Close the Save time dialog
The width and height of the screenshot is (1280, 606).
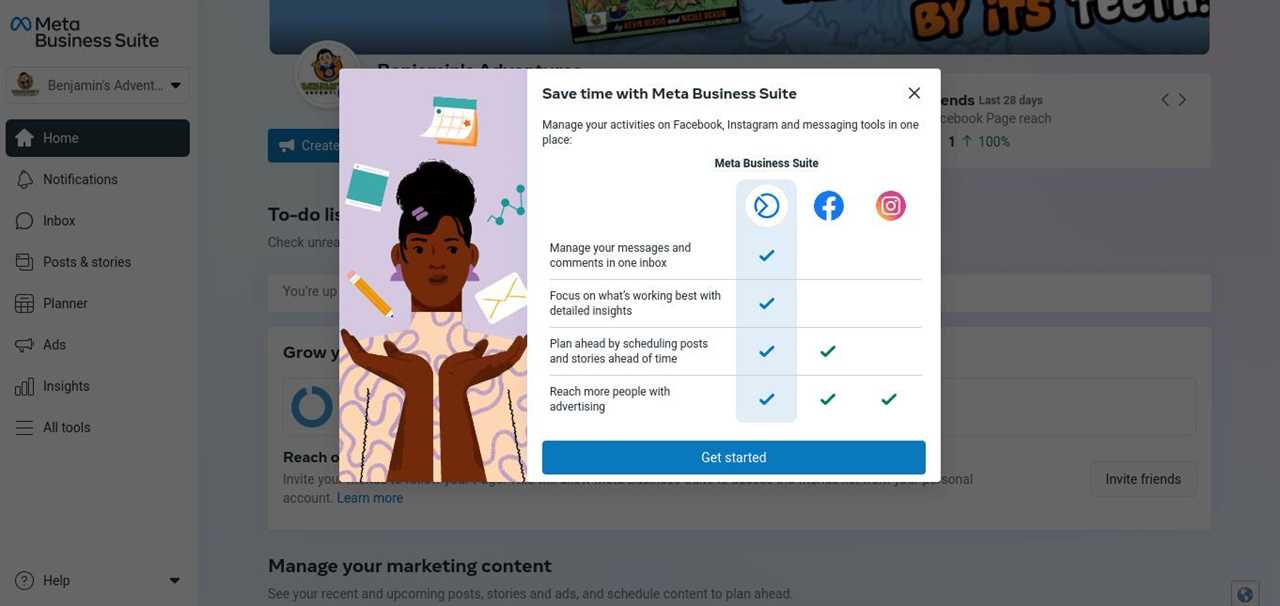click(914, 93)
